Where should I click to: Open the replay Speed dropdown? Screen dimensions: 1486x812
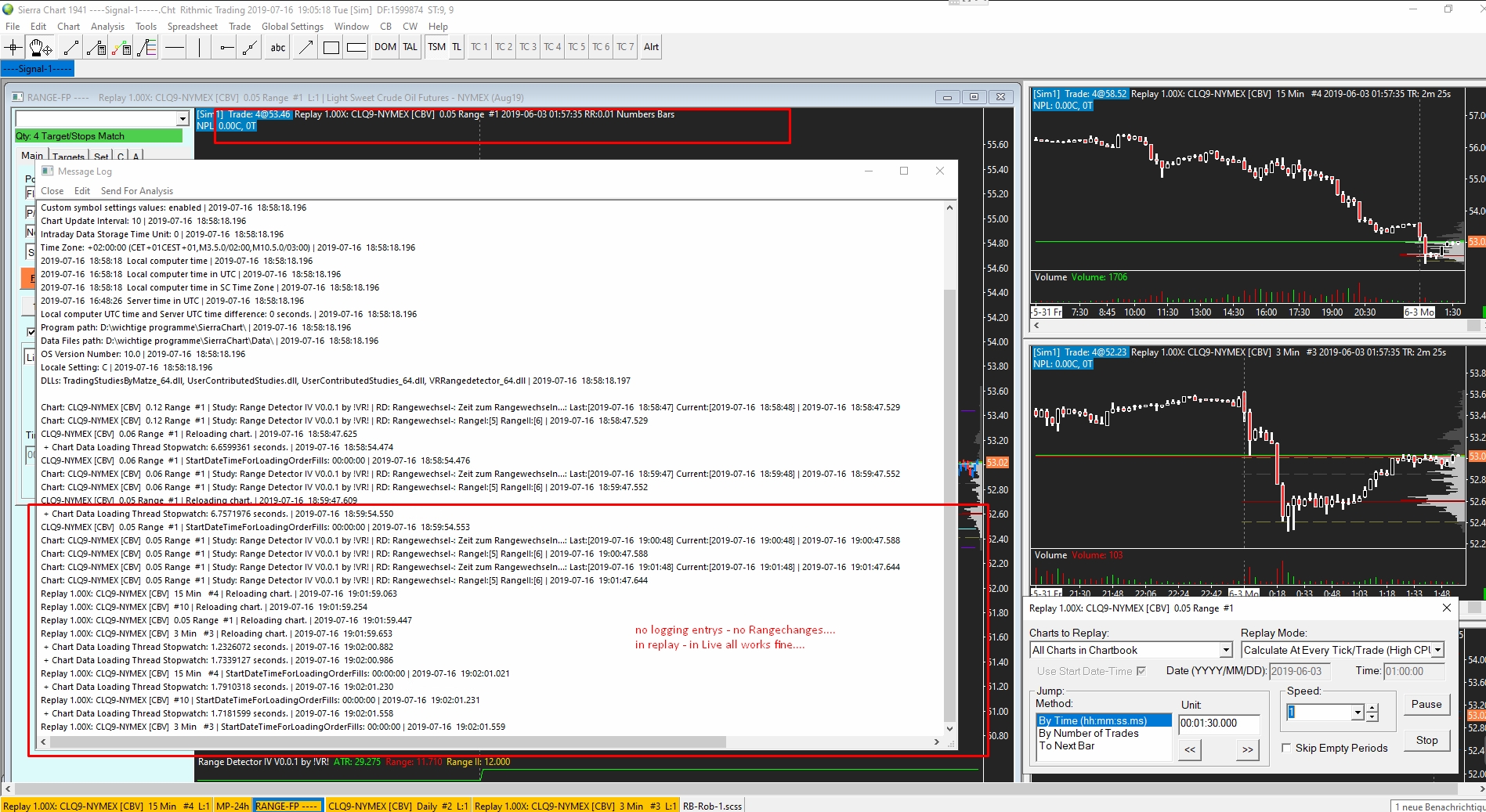(1358, 713)
